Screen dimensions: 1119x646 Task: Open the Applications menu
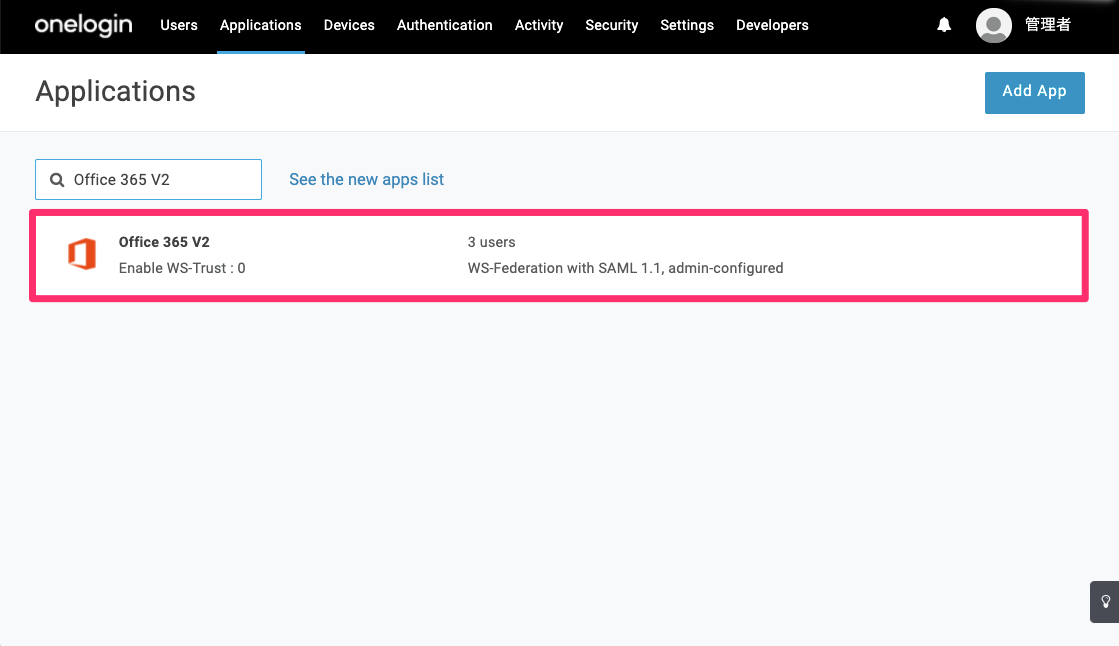point(260,25)
